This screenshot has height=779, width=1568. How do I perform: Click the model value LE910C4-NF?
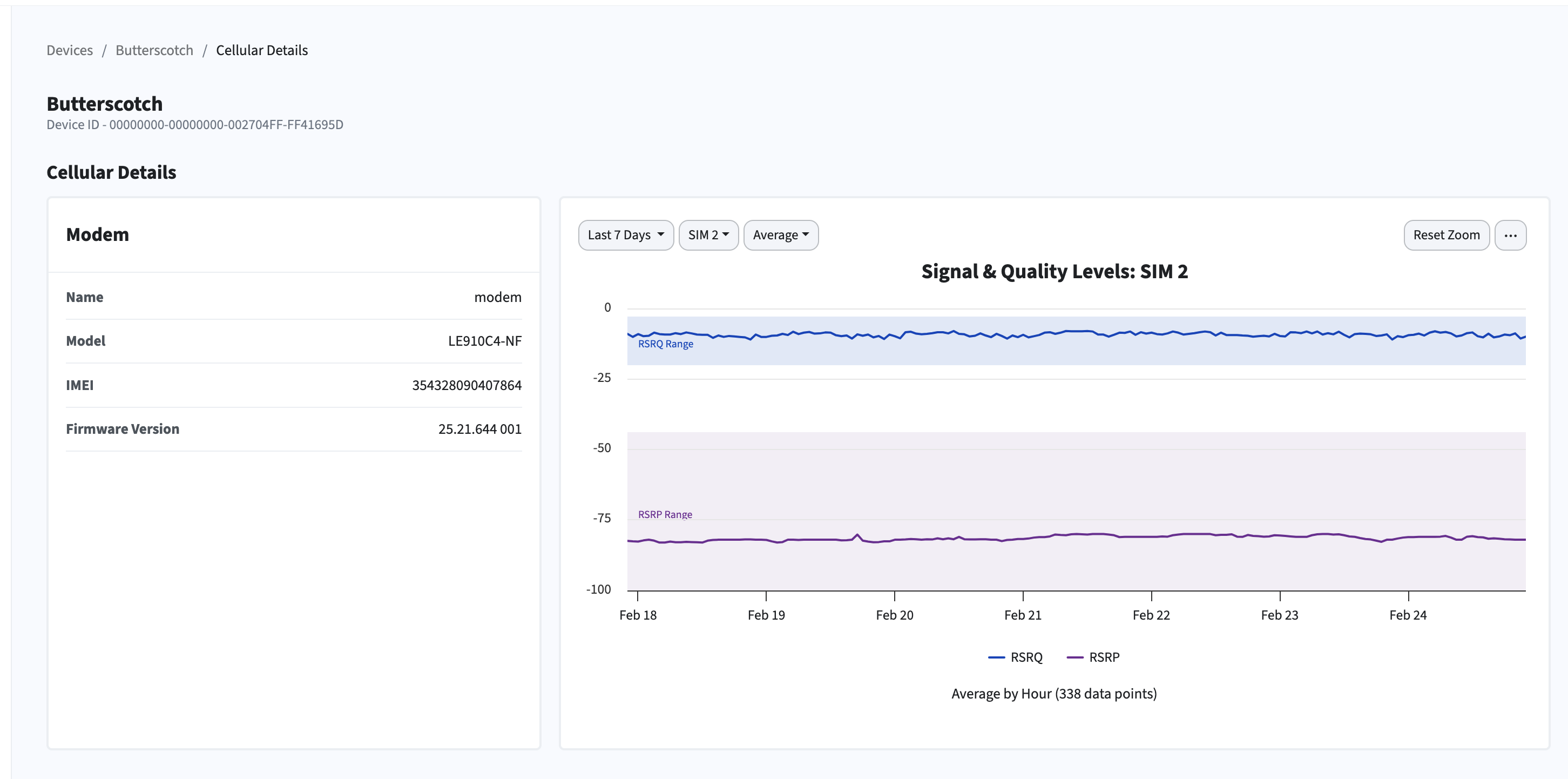[x=484, y=341]
